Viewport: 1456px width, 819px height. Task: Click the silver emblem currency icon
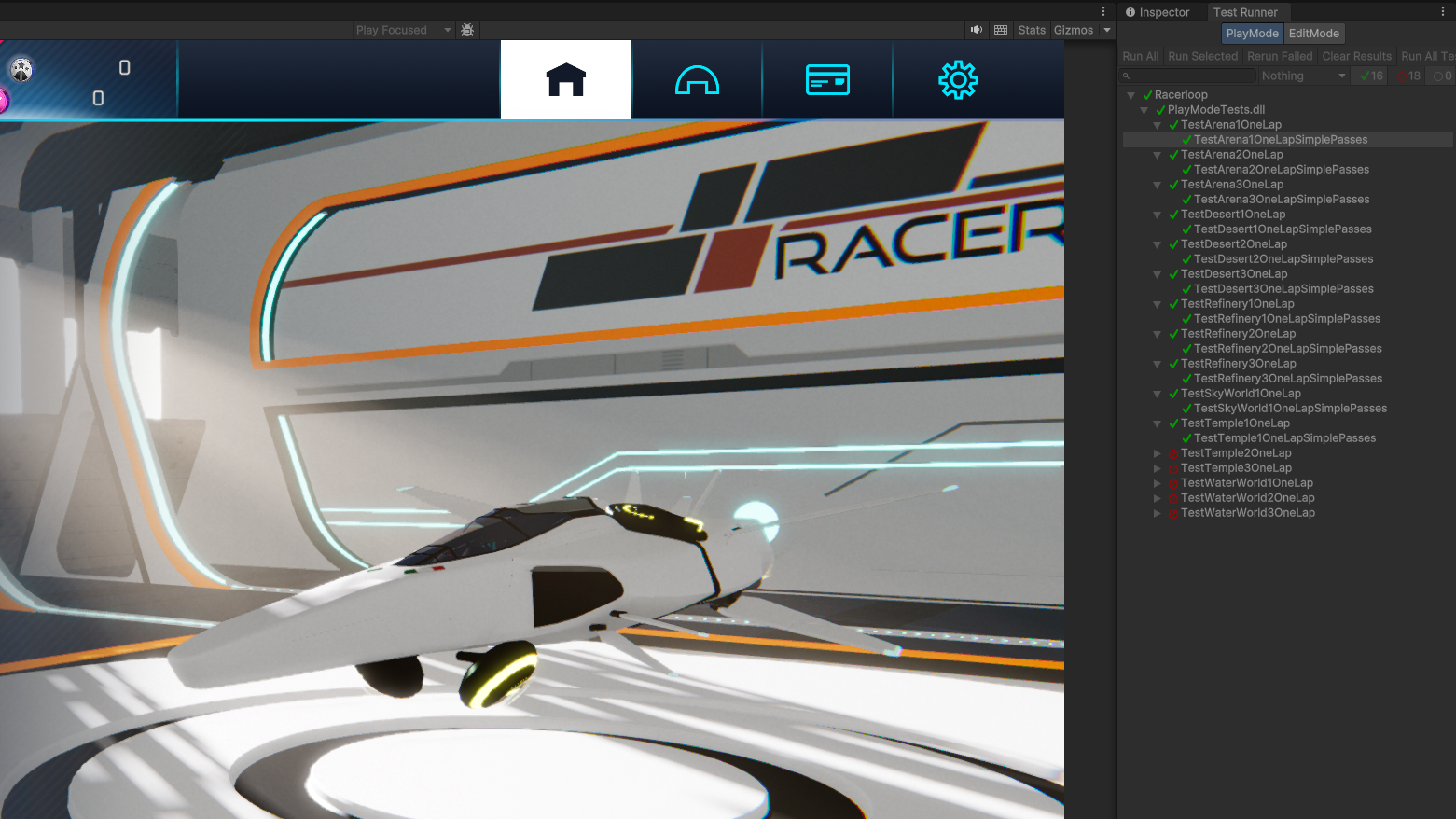(21, 69)
